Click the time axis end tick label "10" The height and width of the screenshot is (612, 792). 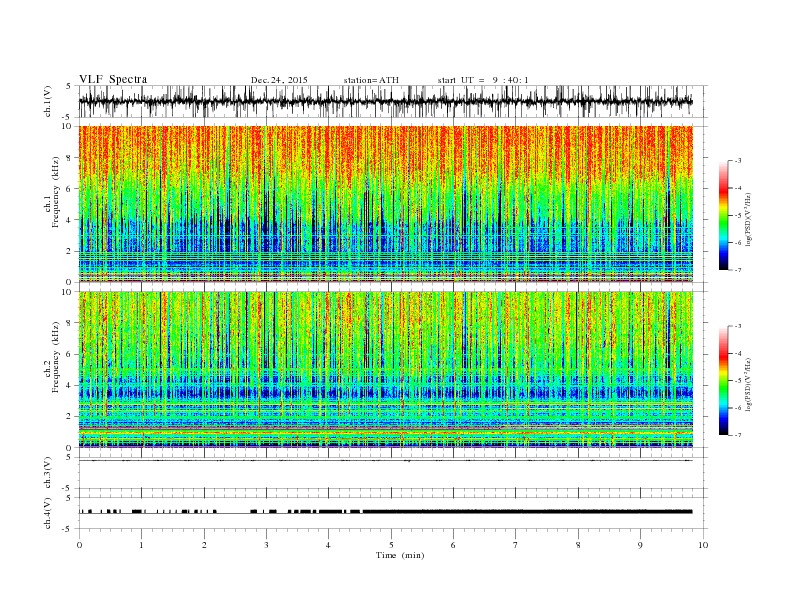703,545
